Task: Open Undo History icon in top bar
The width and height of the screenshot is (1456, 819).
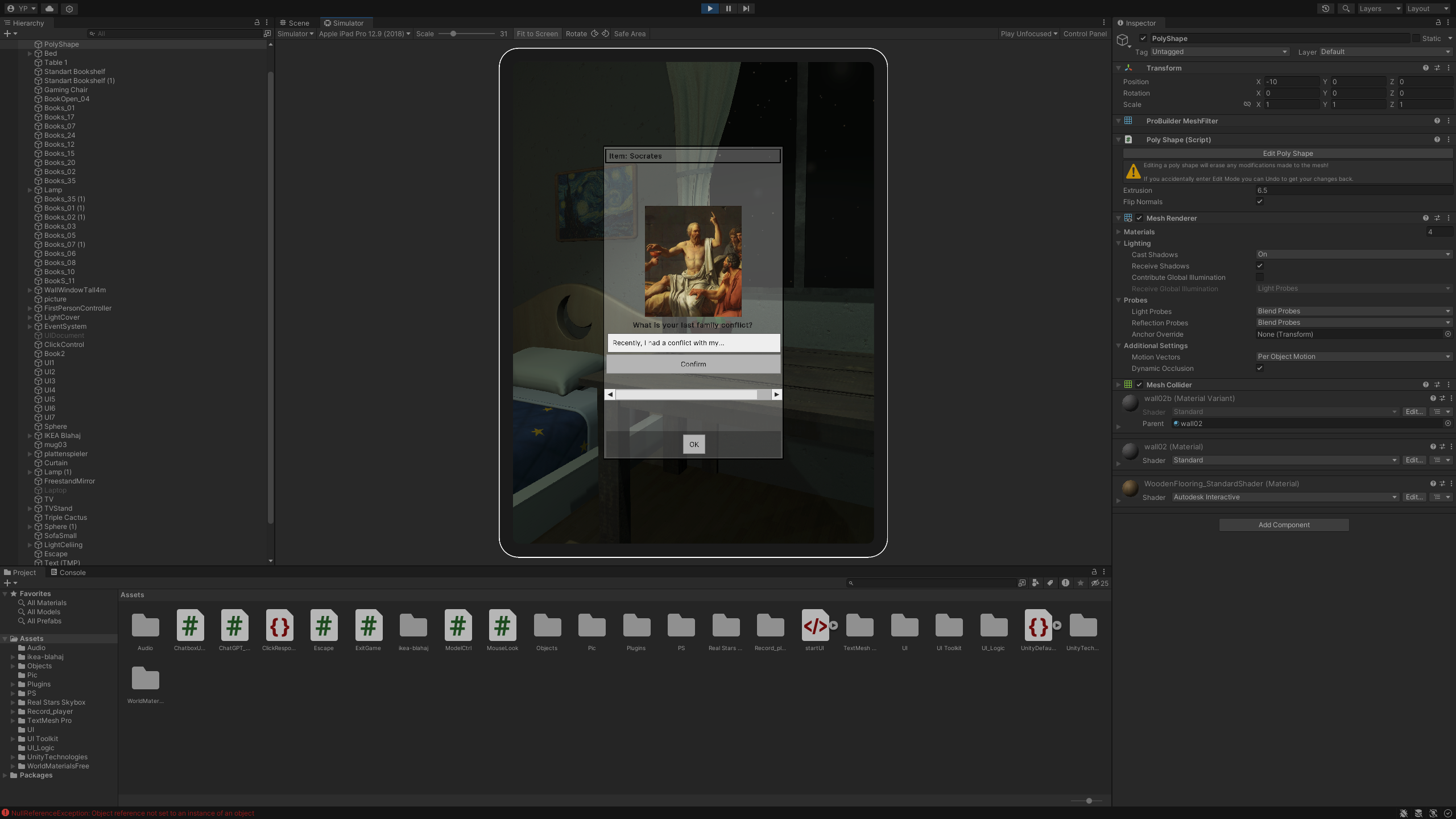Action: pos(1326,9)
